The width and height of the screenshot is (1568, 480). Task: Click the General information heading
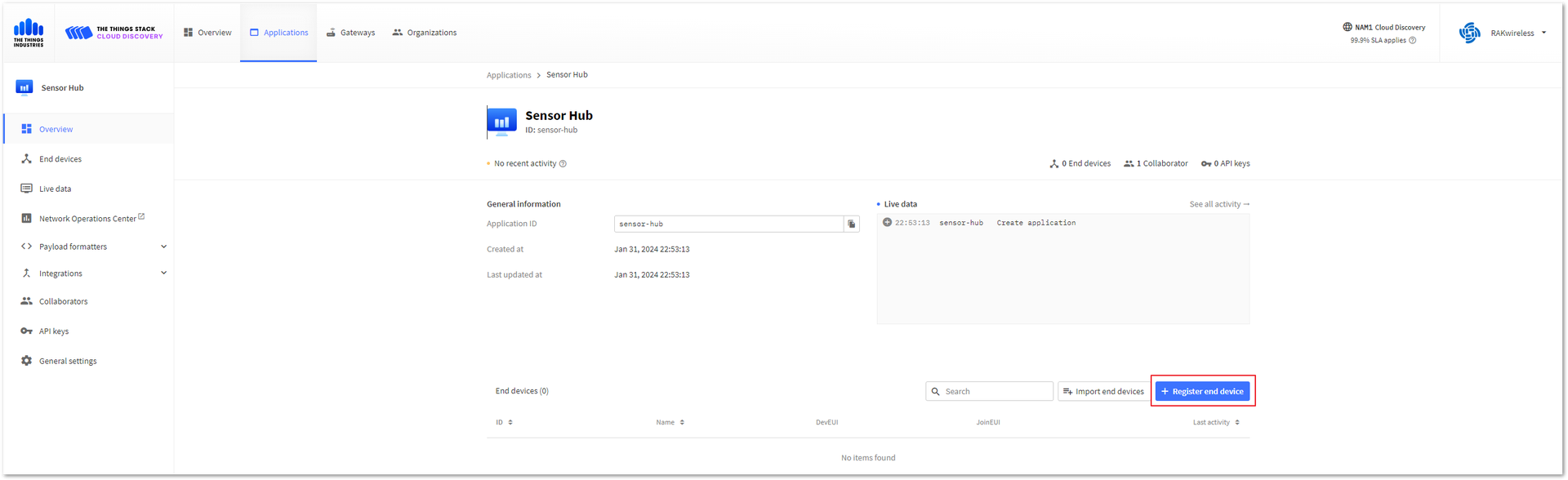click(x=523, y=204)
